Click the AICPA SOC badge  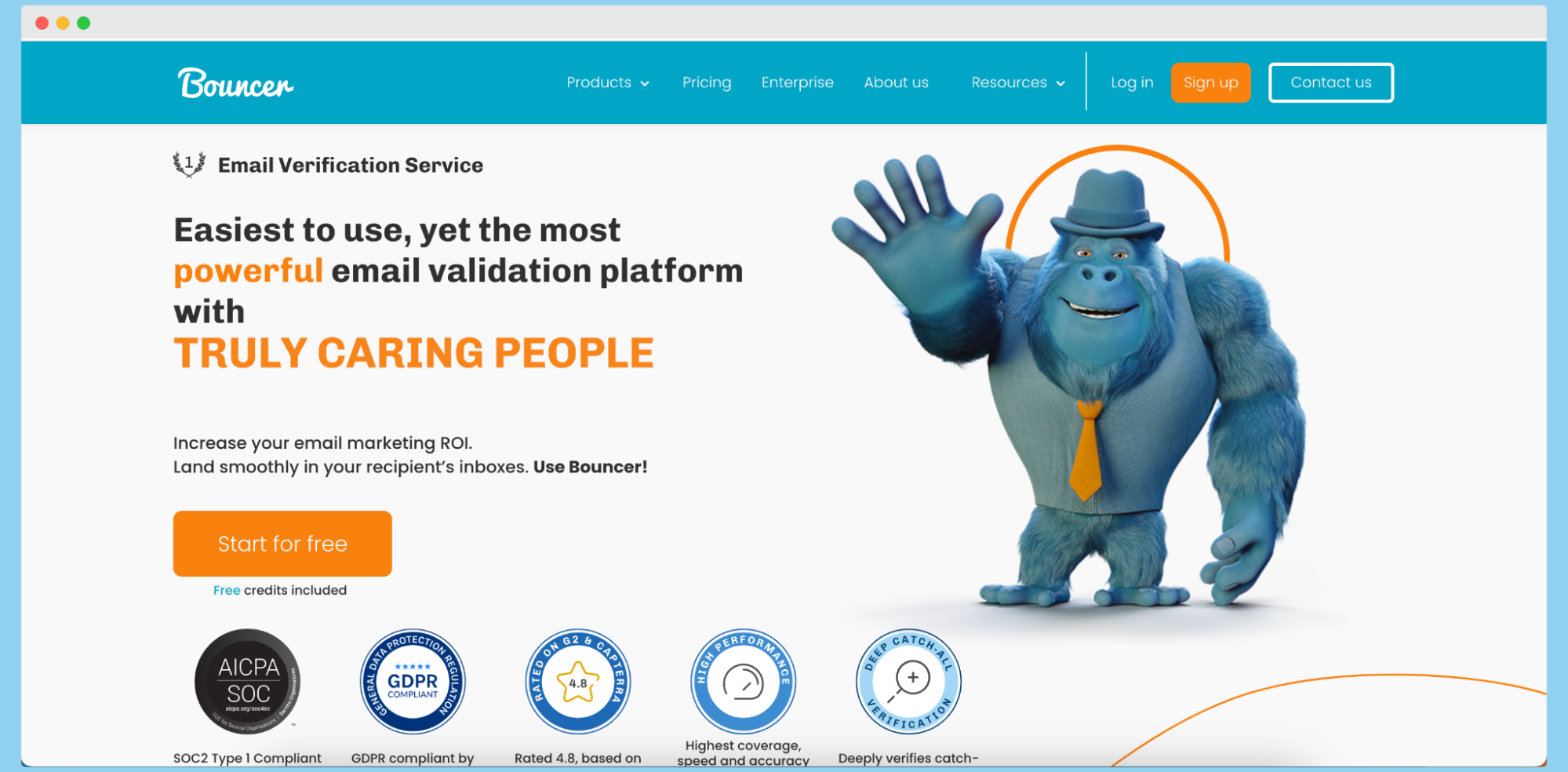pos(247,681)
